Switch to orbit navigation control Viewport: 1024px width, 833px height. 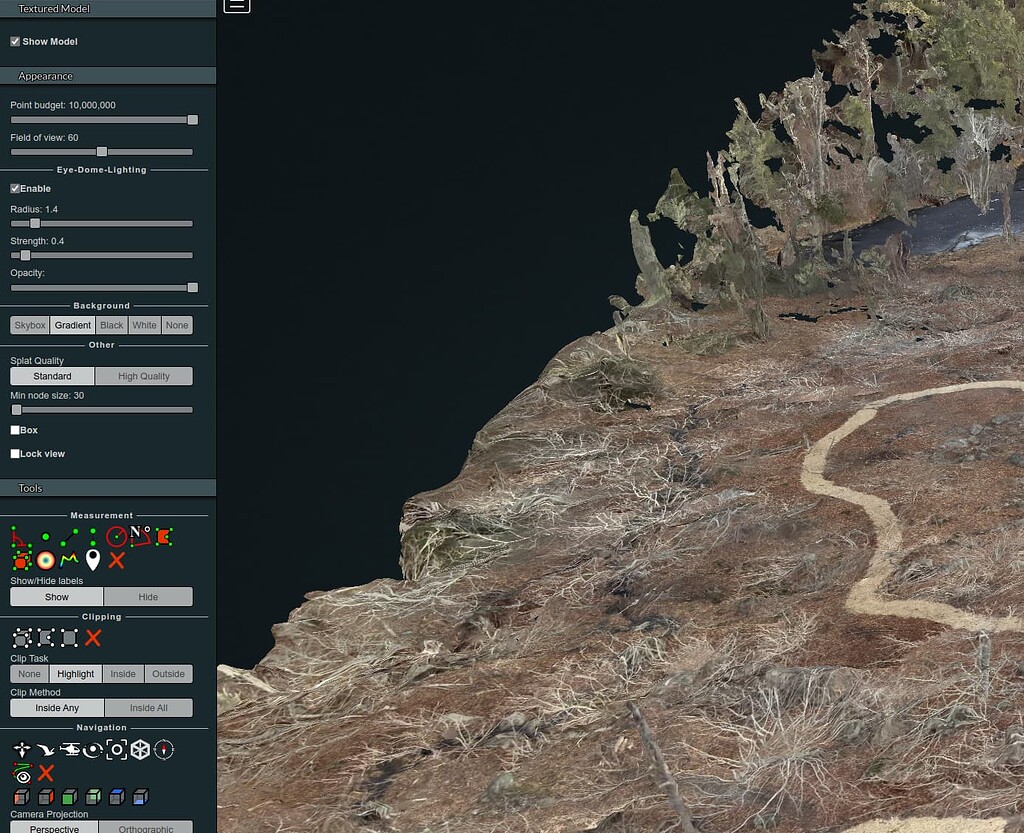tap(93, 750)
